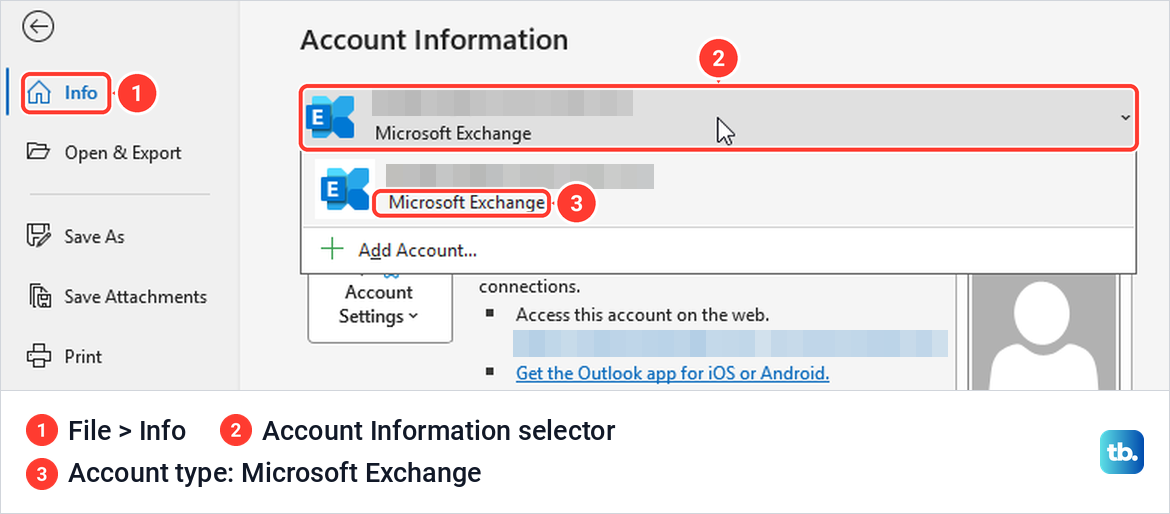
Task: Choose the Microsoft Exchange account in the list
Action: (x=719, y=188)
